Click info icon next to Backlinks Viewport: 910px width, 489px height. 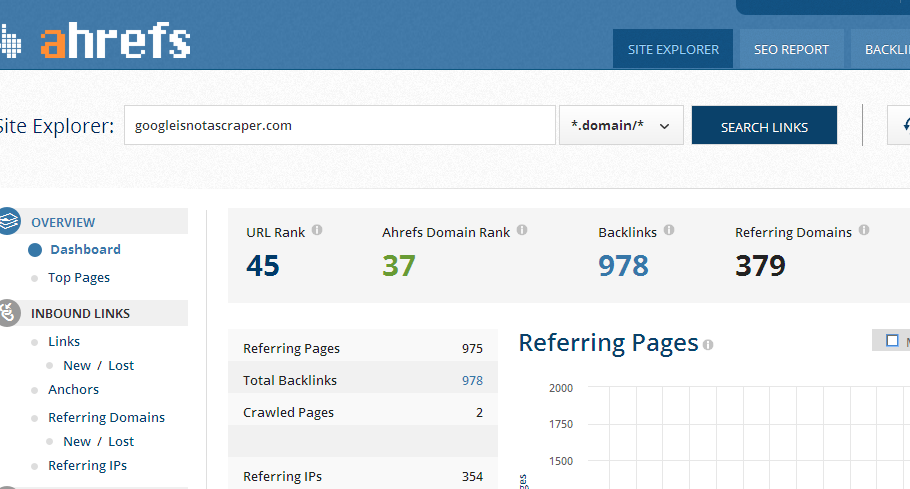pos(669,230)
